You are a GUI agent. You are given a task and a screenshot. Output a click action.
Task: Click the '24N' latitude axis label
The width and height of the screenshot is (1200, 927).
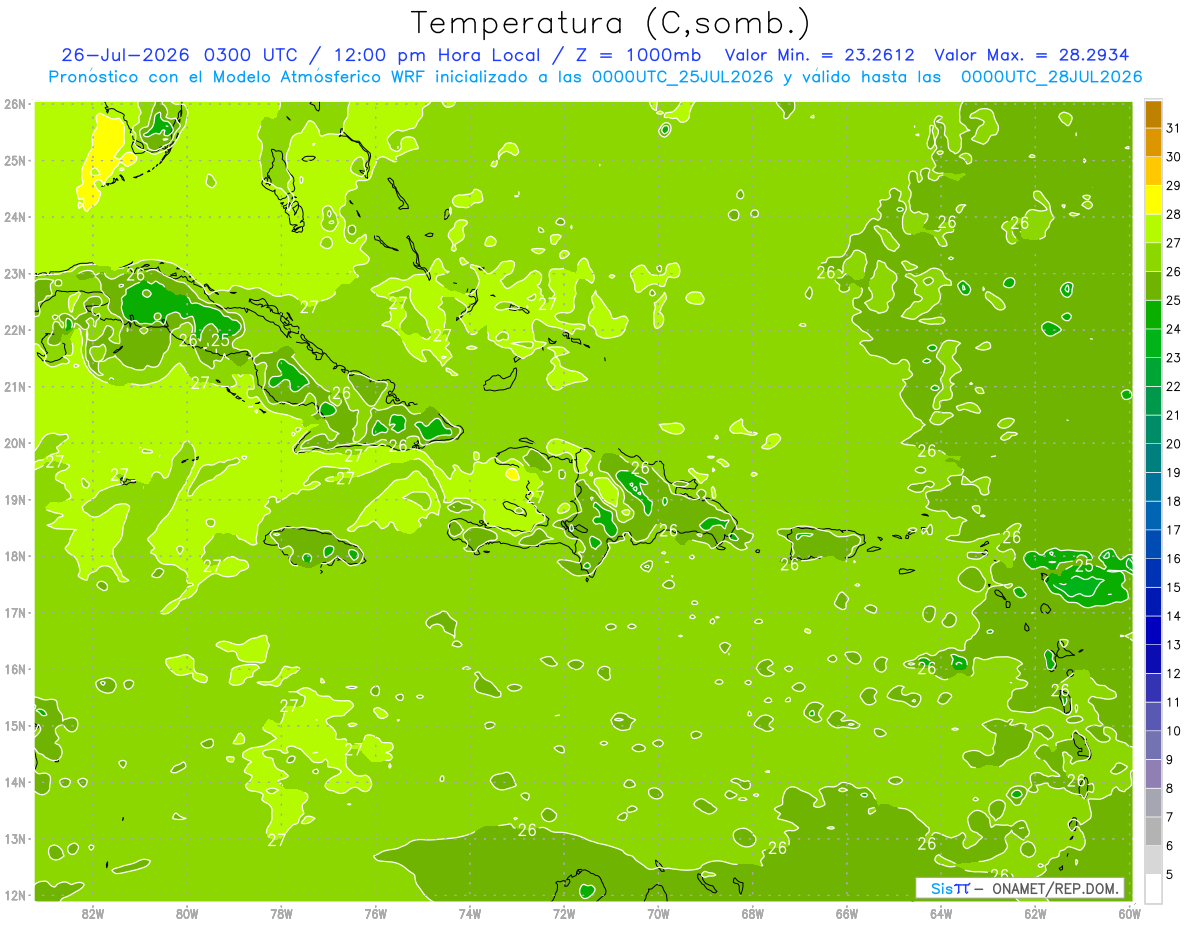click(14, 217)
